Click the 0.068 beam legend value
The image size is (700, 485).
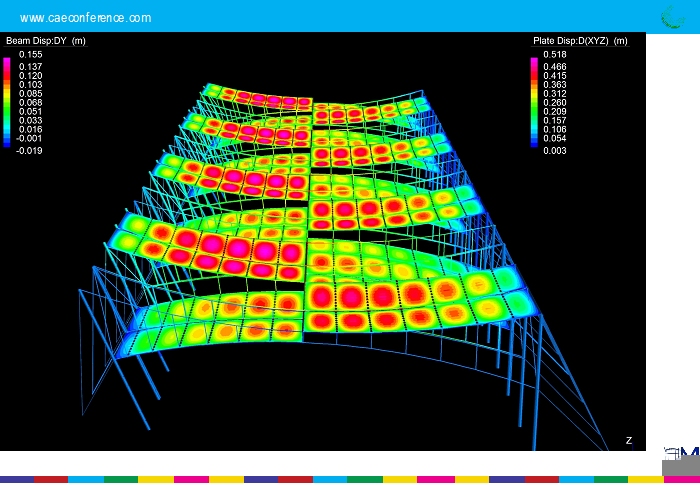click(x=29, y=102)
